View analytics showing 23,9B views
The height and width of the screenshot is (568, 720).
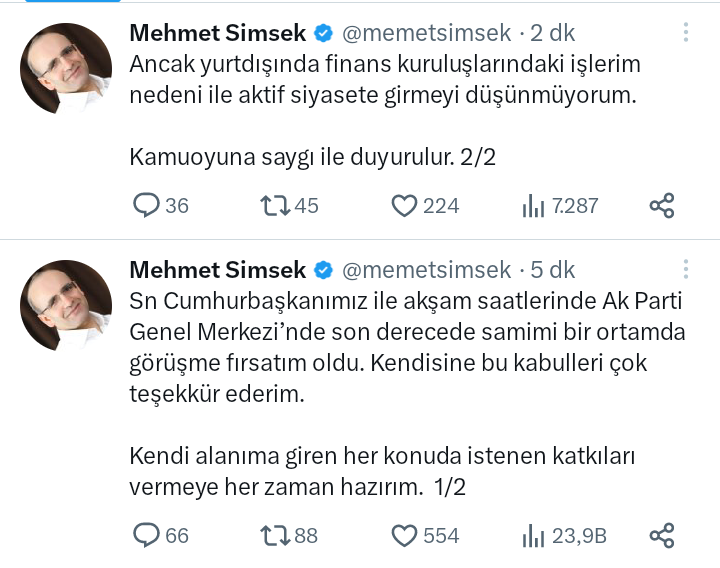click(533, 536)
